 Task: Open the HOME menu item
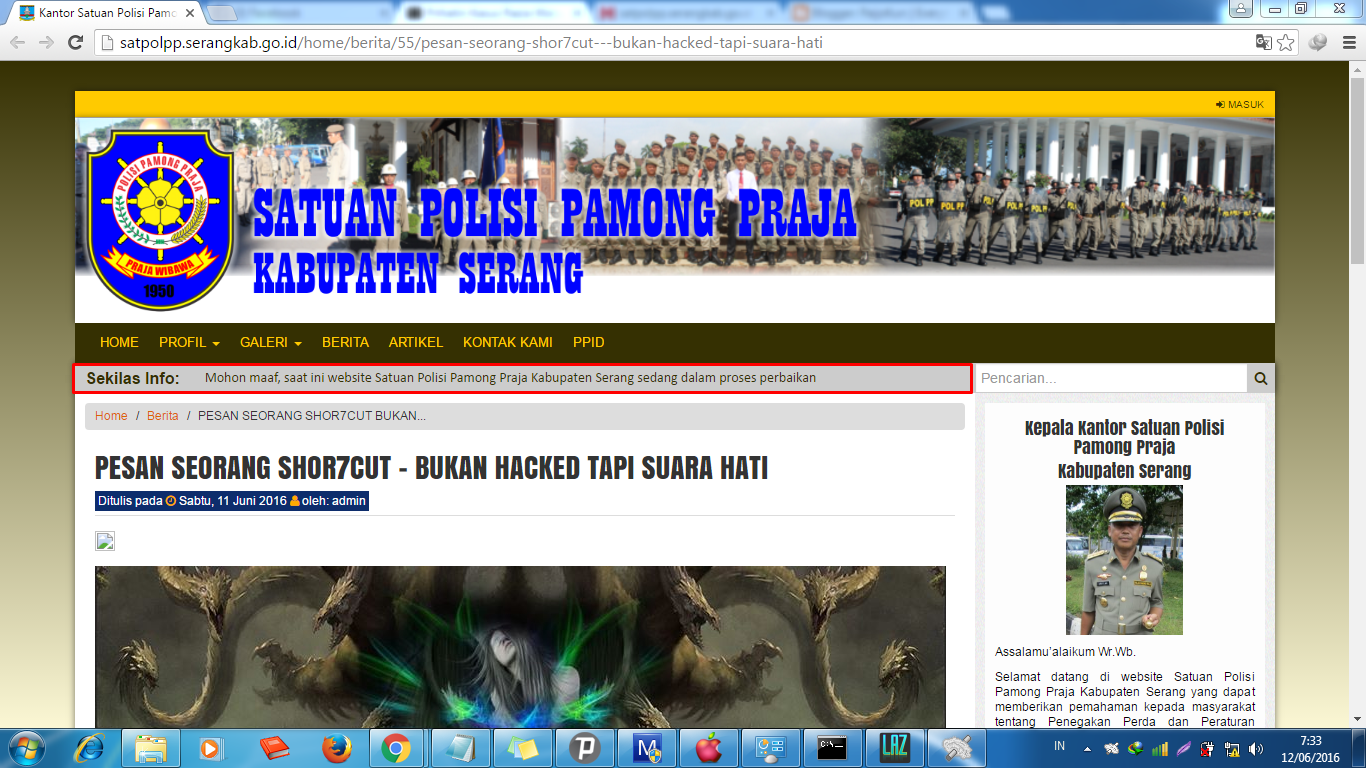point(119,342)
